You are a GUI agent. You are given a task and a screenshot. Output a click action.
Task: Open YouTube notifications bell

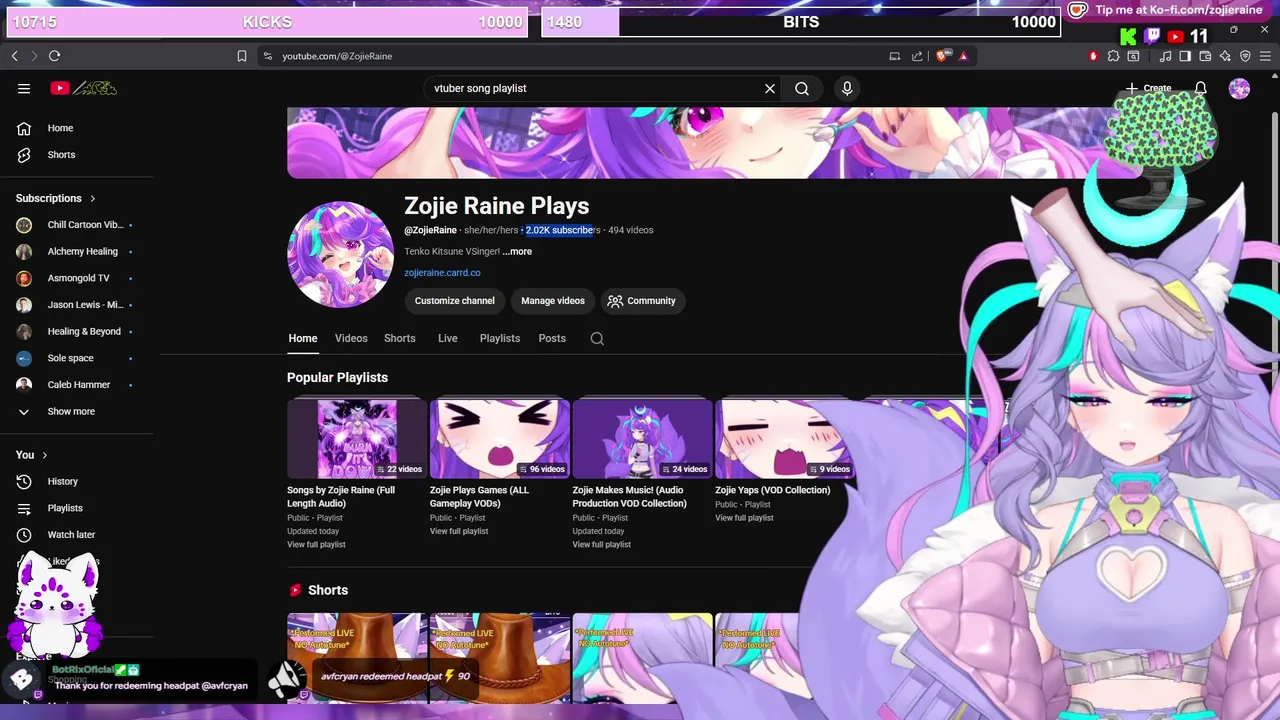(x=1201, y=88)
